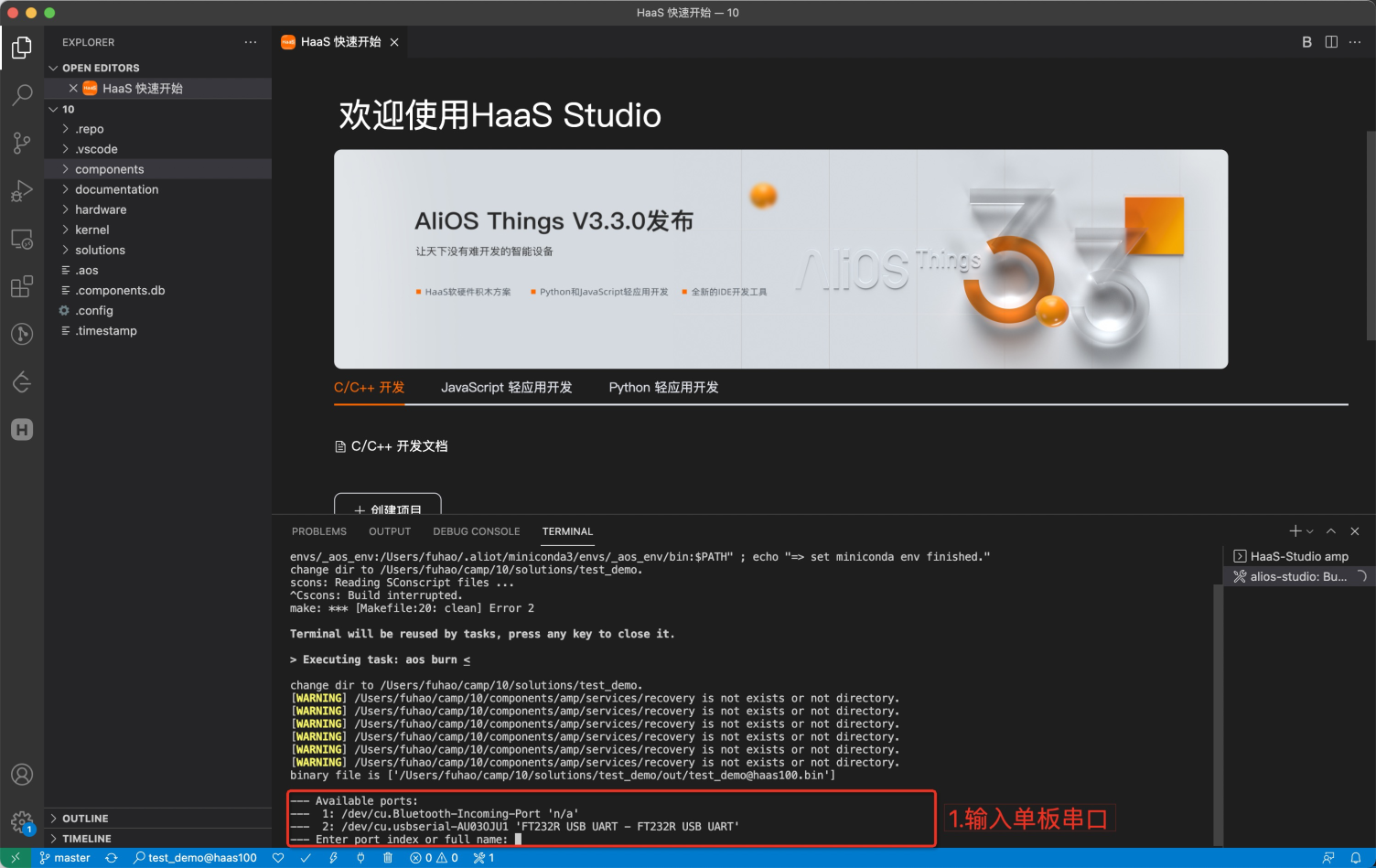Image resolution: width=1376 pixels, height=868 pixels.
Task: Select the alios-studio: Bu... task terminal
Action: [x=1299, y=576]
